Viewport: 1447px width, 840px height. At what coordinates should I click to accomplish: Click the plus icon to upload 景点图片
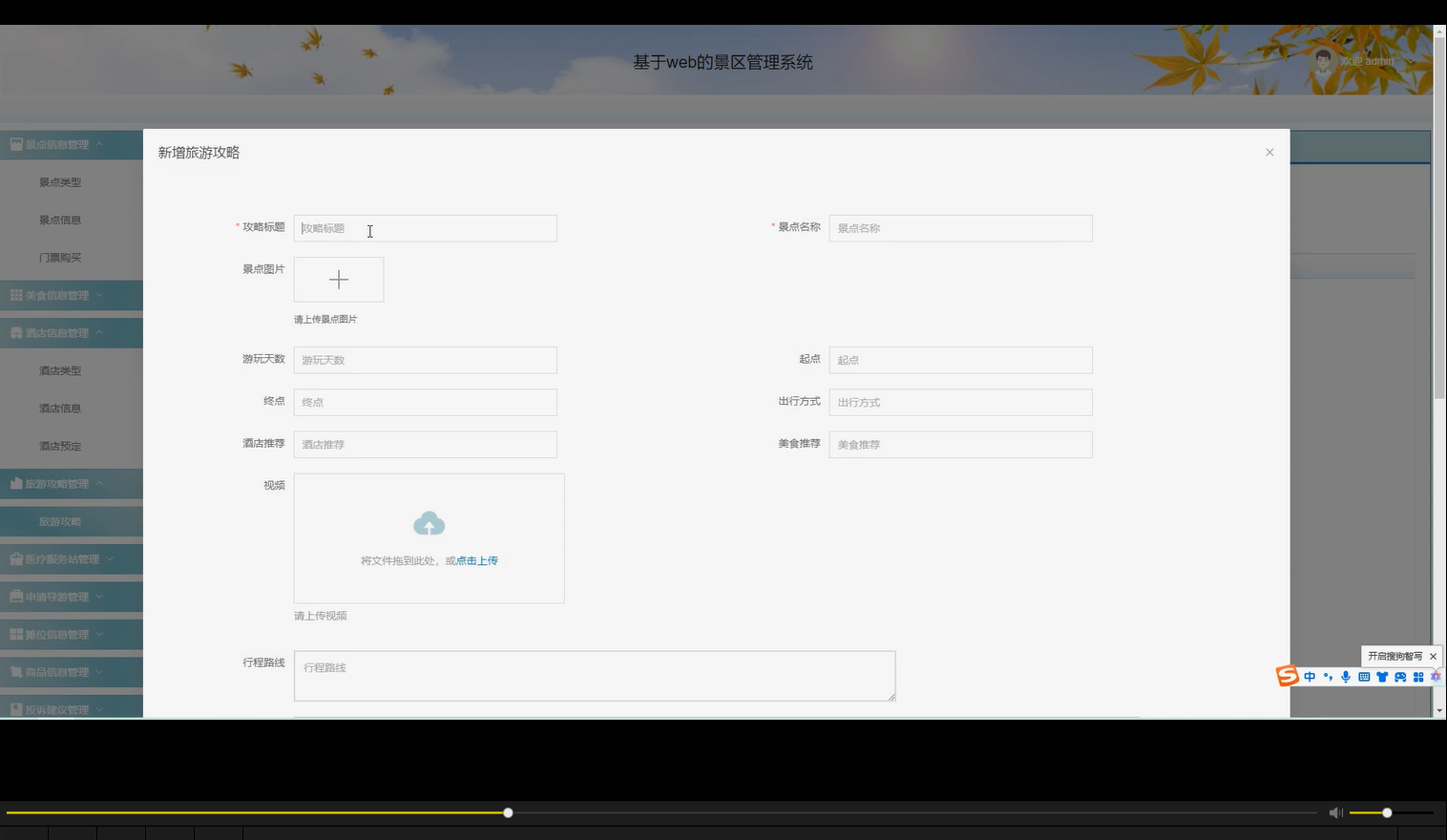pos(339,279)
